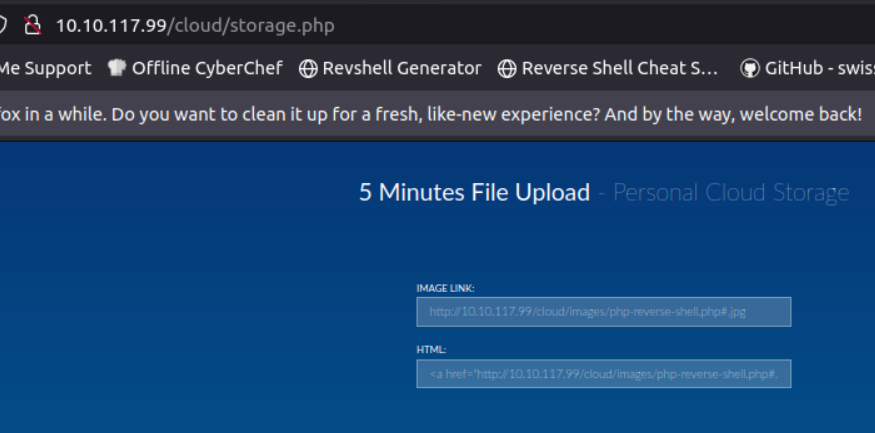The height and width of the screenshot is (433, 875).
Task: Click the IMAGE LINK label
Action: point(445,288)
